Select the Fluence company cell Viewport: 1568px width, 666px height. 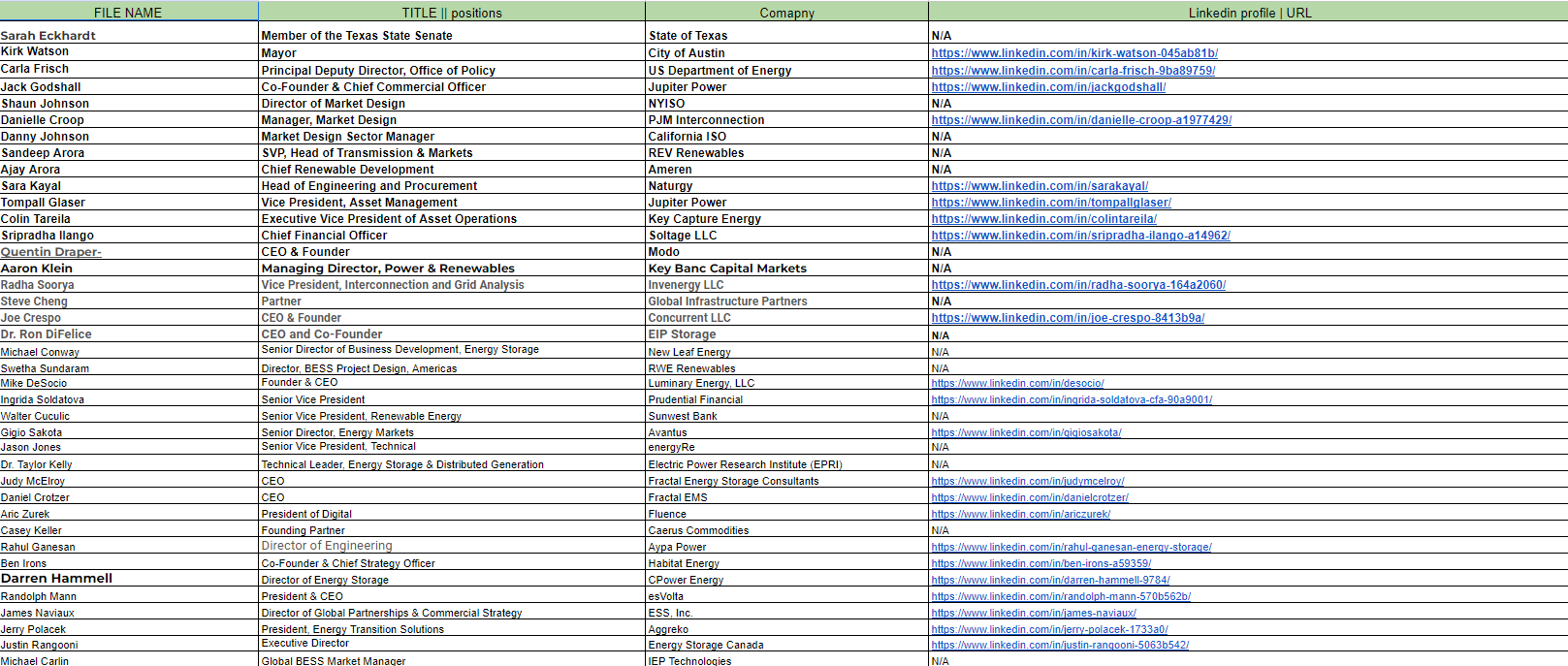pos(786,514)
